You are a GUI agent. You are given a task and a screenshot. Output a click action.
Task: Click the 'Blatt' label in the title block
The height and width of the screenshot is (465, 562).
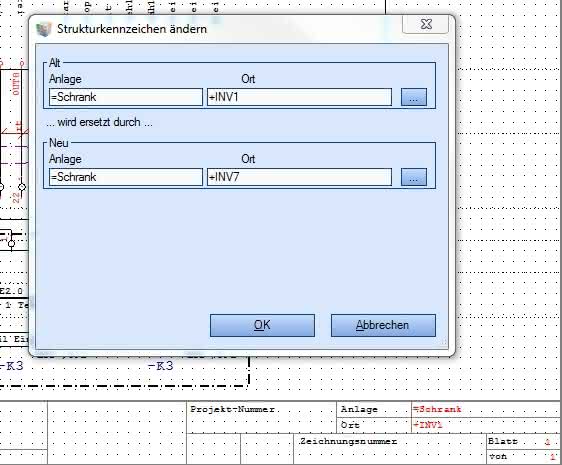pos(503,441)
